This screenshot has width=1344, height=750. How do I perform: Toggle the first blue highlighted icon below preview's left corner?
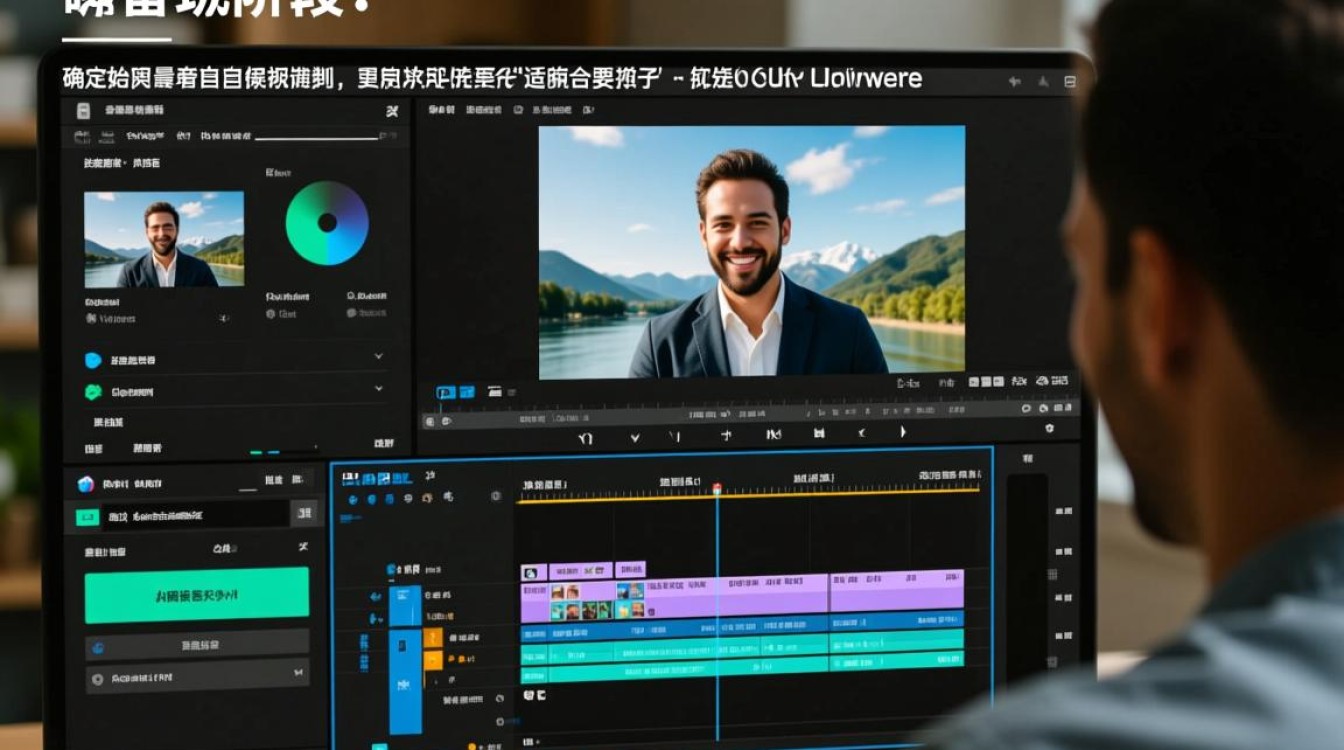pos(446,393)
